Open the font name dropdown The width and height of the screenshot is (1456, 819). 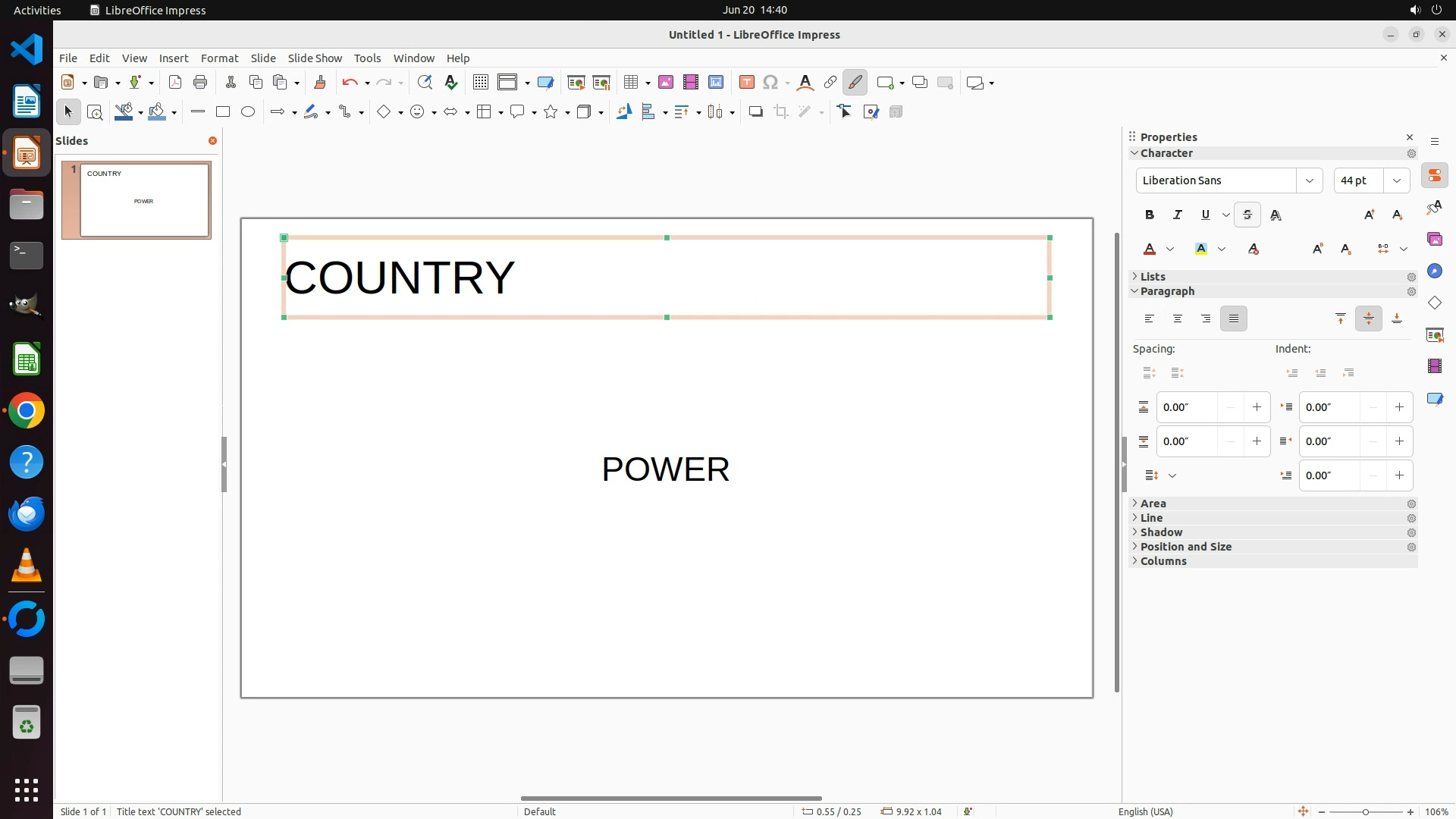pyautogui.click(x=1309, y=180)
